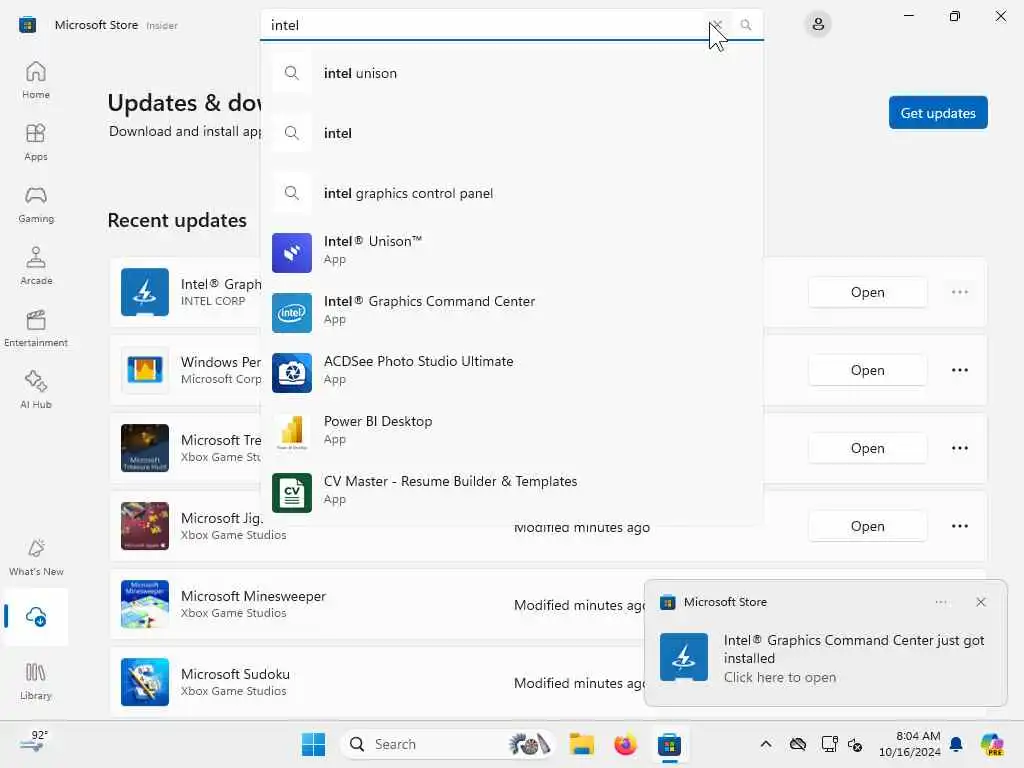Open AI Hub in the sidebar
The height and width of the screenshot is (768, 1024).
(x=36, y=391)
